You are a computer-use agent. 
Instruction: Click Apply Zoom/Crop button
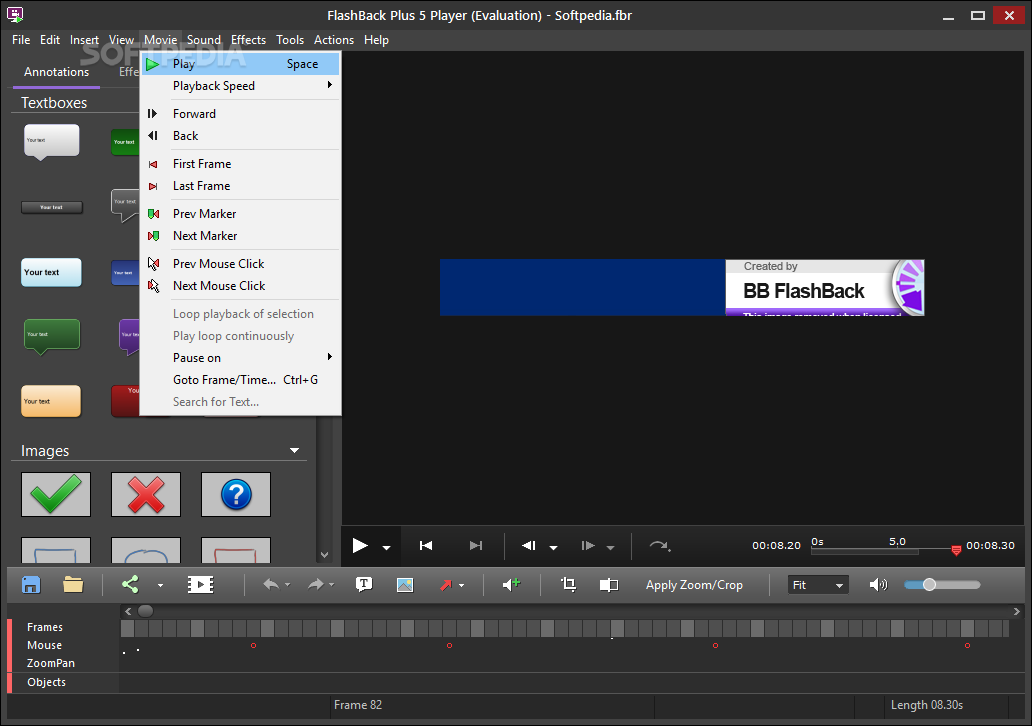point(694,584)
